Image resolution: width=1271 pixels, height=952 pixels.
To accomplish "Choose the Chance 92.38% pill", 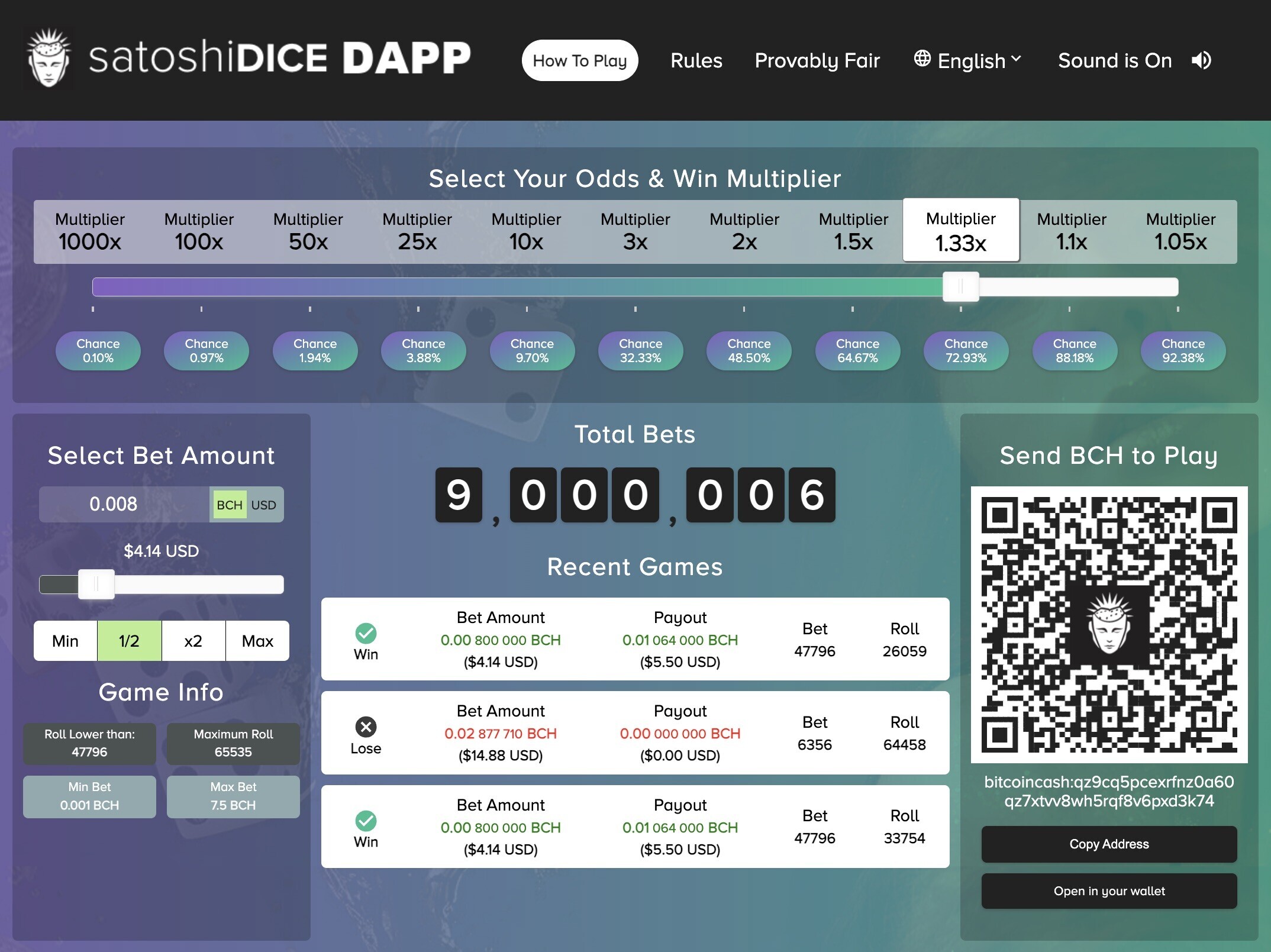I will tap(1183, 351).
